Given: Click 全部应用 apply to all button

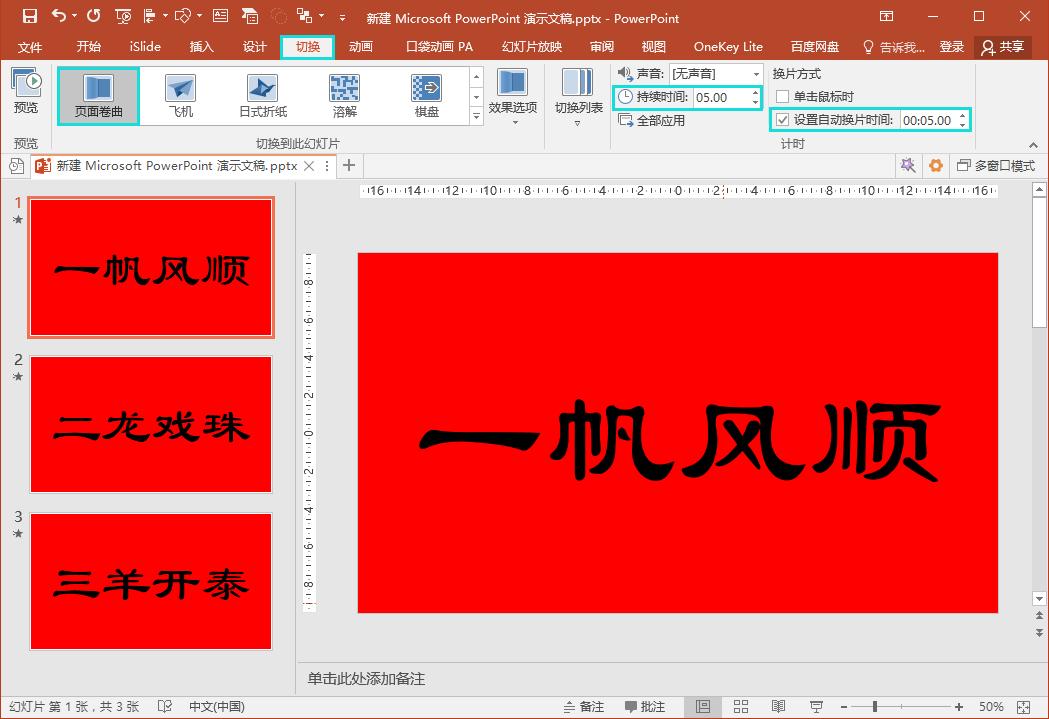Looking at the screenshot, I should 652,120.
